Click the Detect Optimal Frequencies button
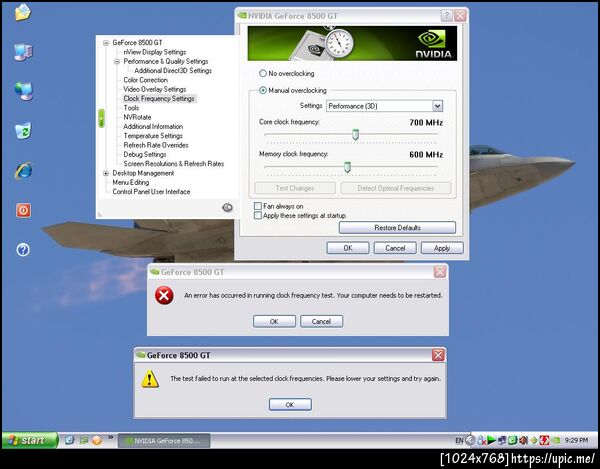The width and height of the screenshot is (600, 469). [396, 188]
